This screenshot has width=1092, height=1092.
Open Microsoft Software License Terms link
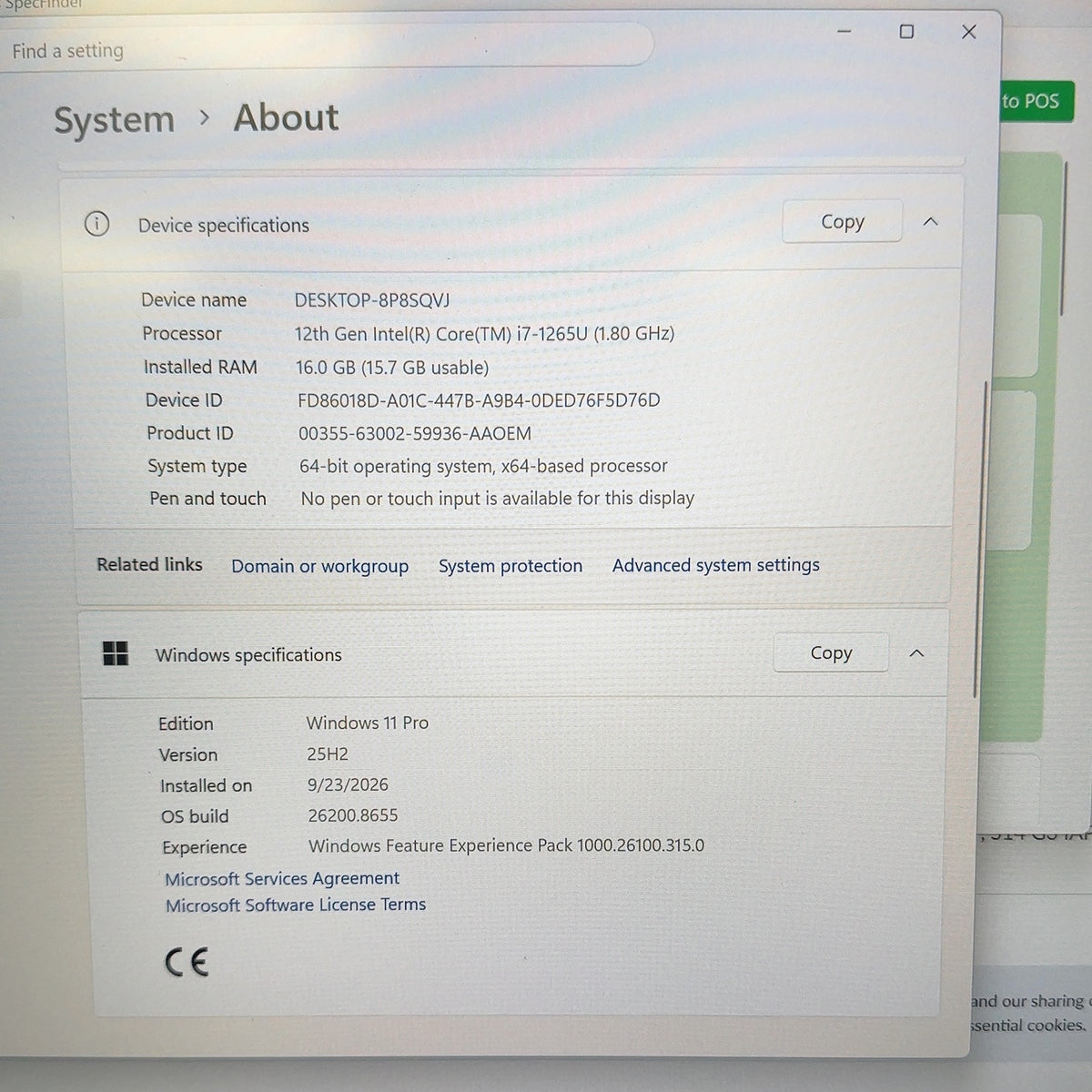click(296, 905)
